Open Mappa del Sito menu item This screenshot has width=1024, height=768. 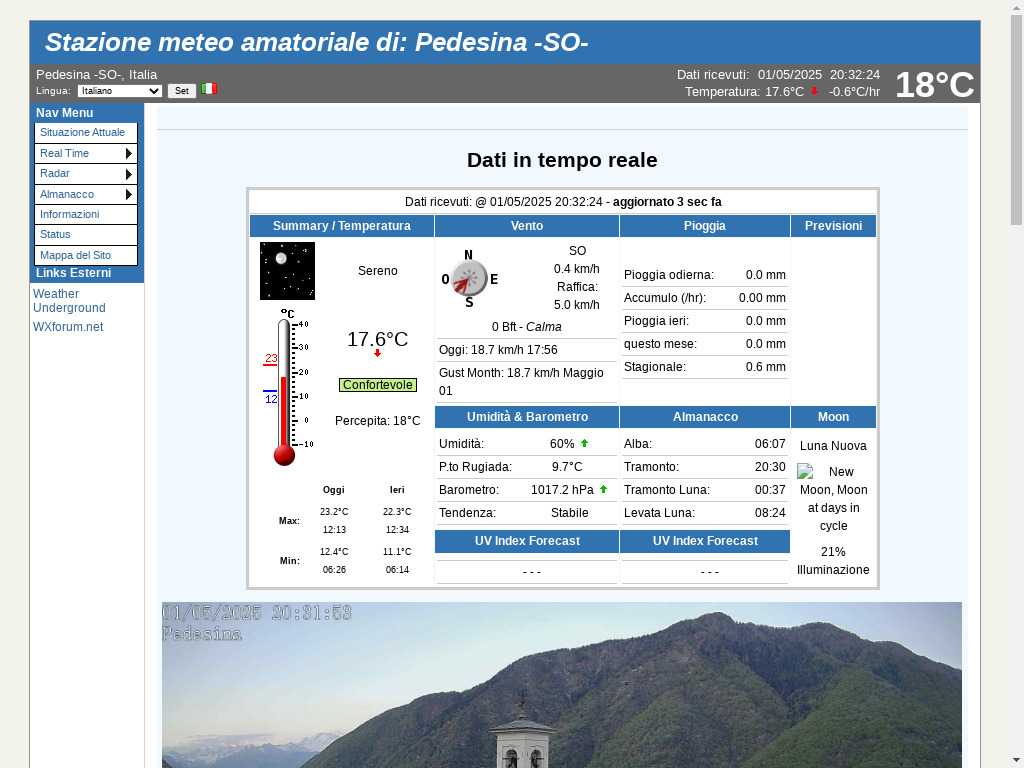86,255
